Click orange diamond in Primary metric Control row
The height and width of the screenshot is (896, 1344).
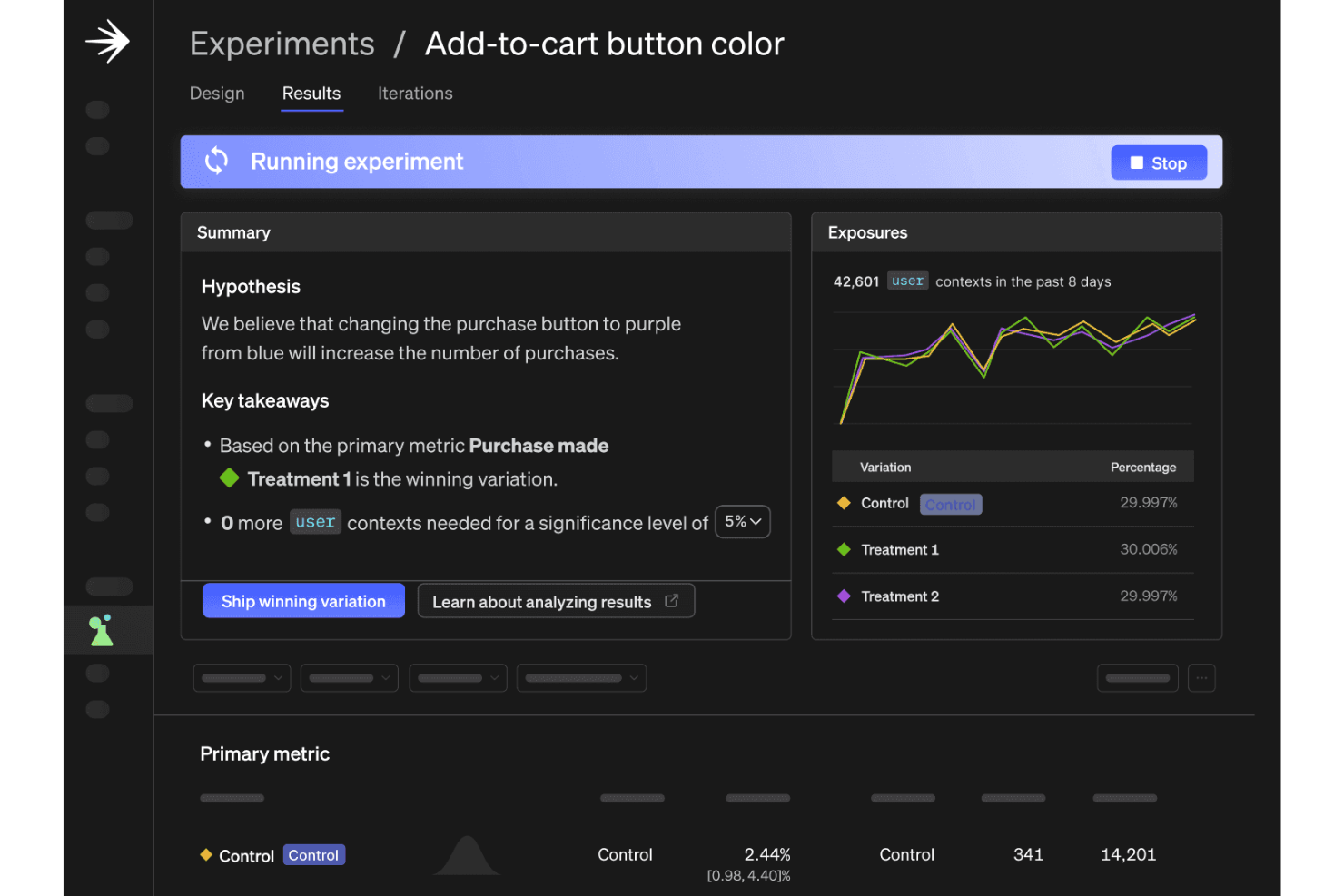pyautogui.click(x=206, y=854)
